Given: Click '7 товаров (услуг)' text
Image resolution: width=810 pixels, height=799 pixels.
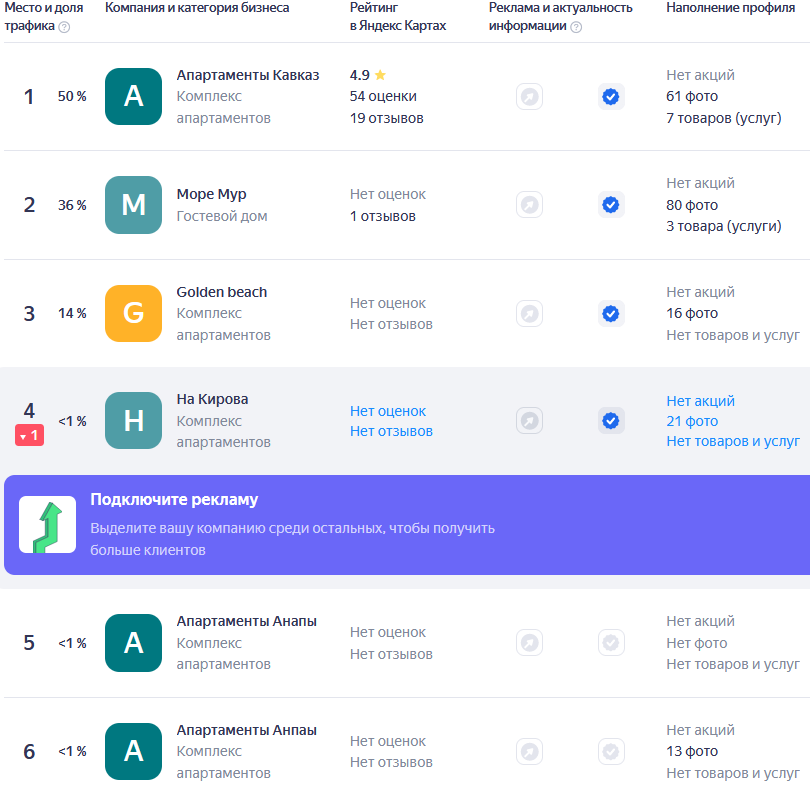Looking at the screenshot, I should point(724,118).
